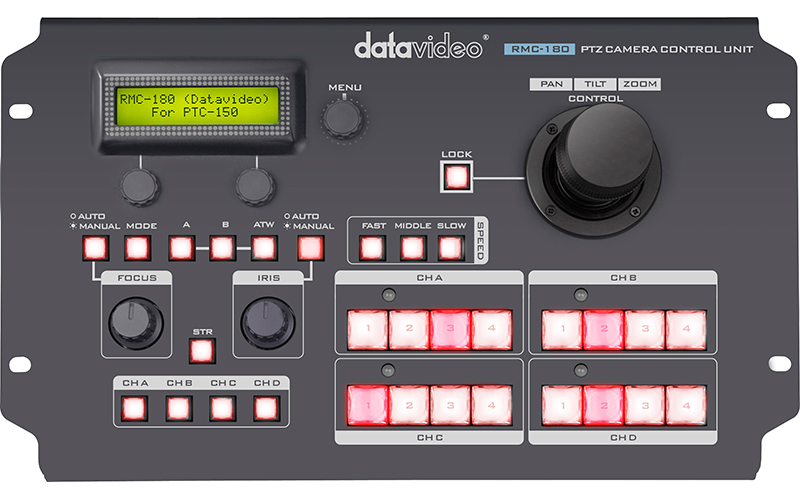Click the CH A indicator LED

coord(389,294)
